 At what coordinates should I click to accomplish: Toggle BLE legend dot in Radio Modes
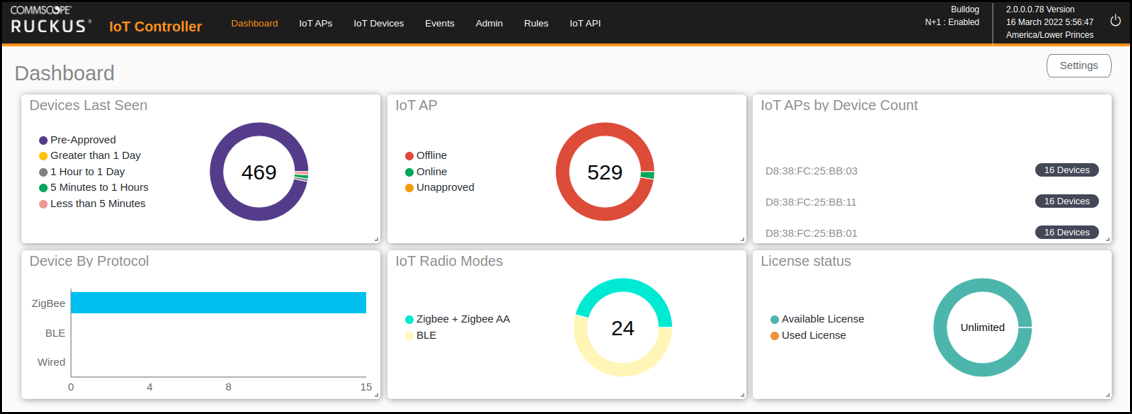tap(409, 336)
